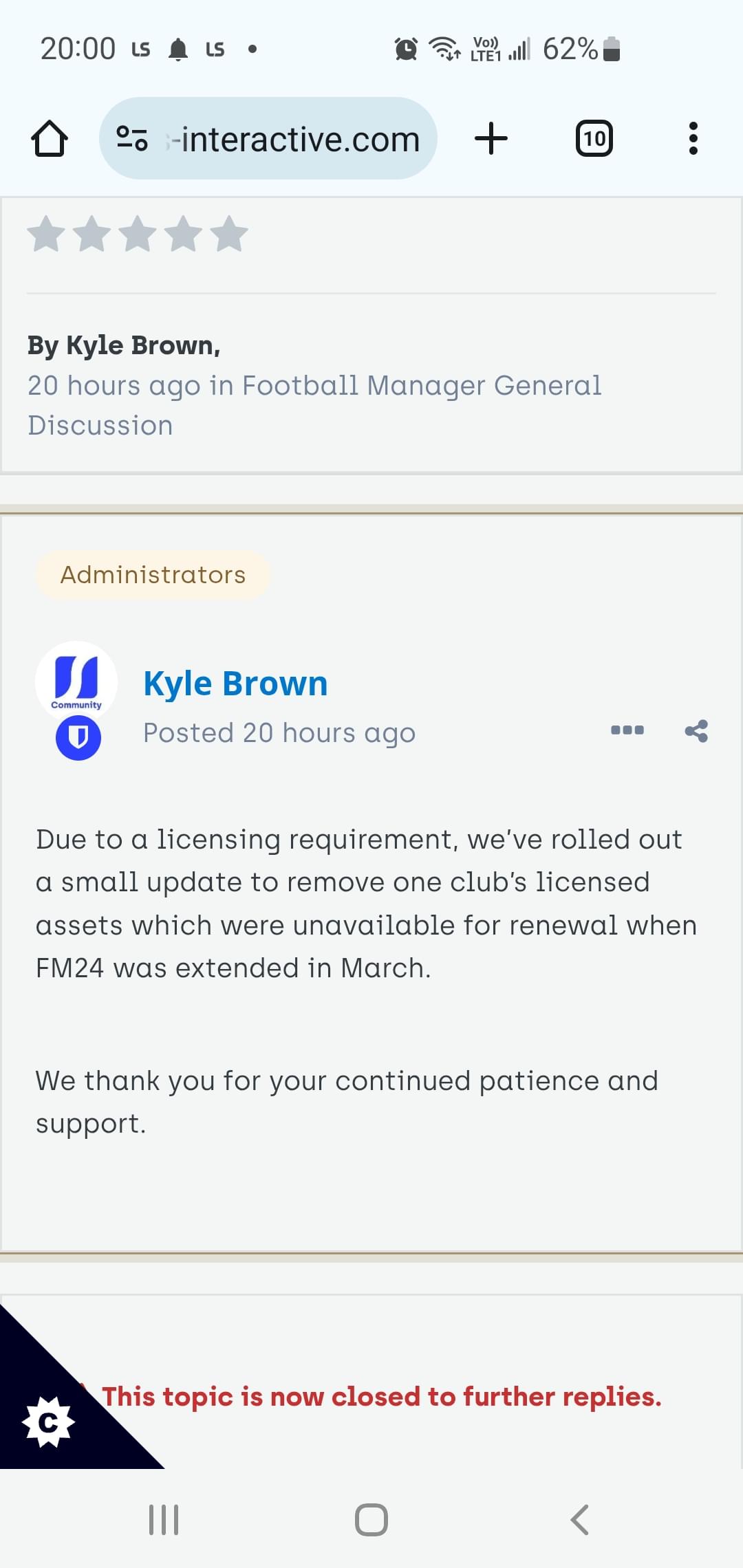Tap the Android recent apps button
This screenshot has height=1568, width=743.
pos(164,1520)
